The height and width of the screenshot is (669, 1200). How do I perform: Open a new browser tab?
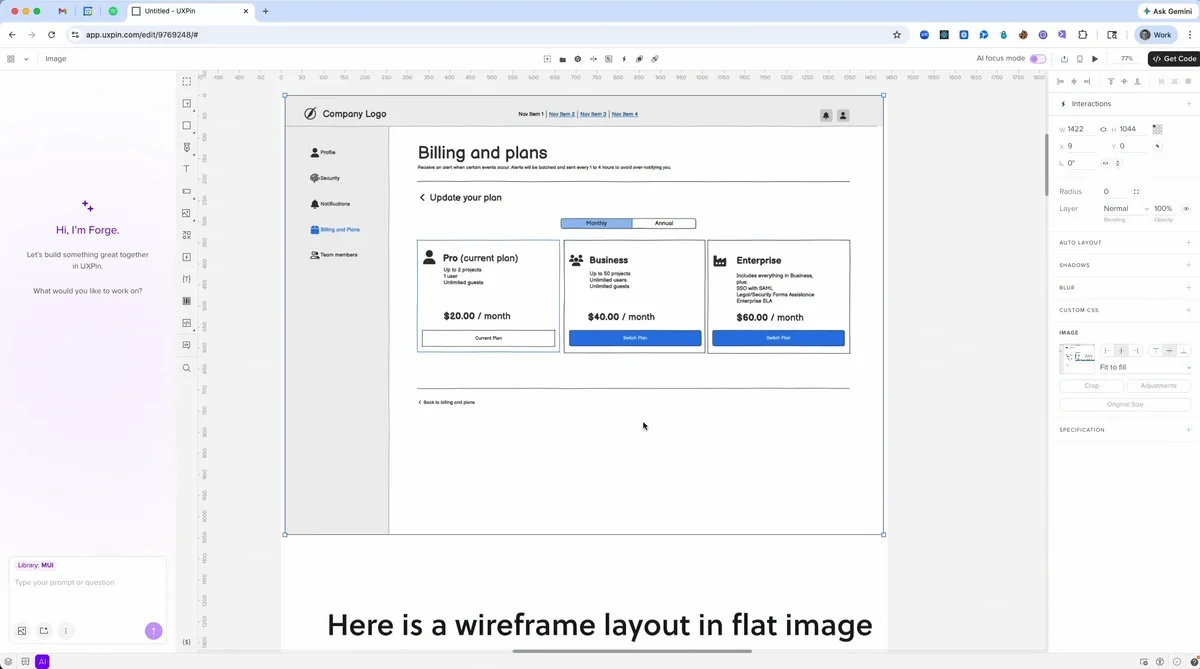265,11
